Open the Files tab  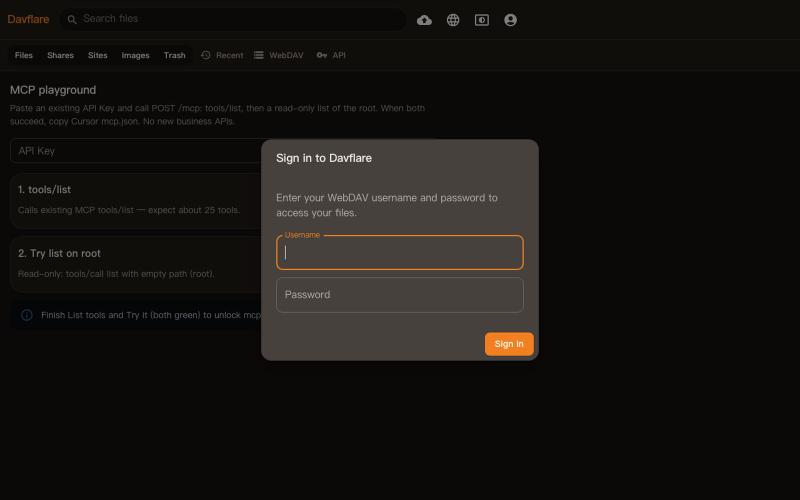[x=23, y=55]
